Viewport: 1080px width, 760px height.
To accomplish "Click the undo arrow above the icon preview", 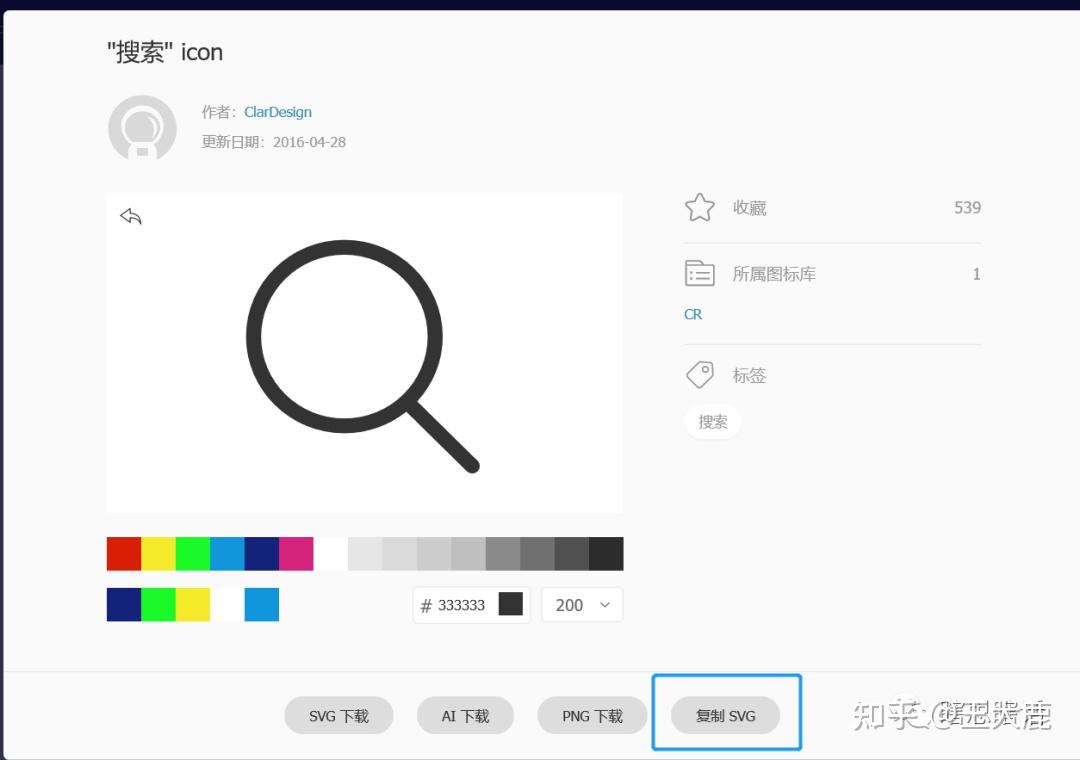I will [130, 215].
